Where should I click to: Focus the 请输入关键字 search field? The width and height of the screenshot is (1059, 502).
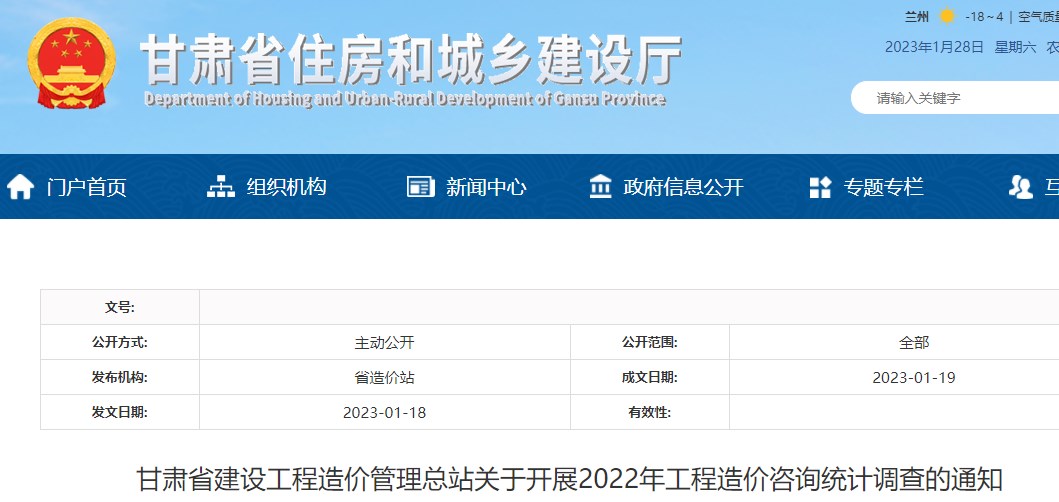coord(960,98)
